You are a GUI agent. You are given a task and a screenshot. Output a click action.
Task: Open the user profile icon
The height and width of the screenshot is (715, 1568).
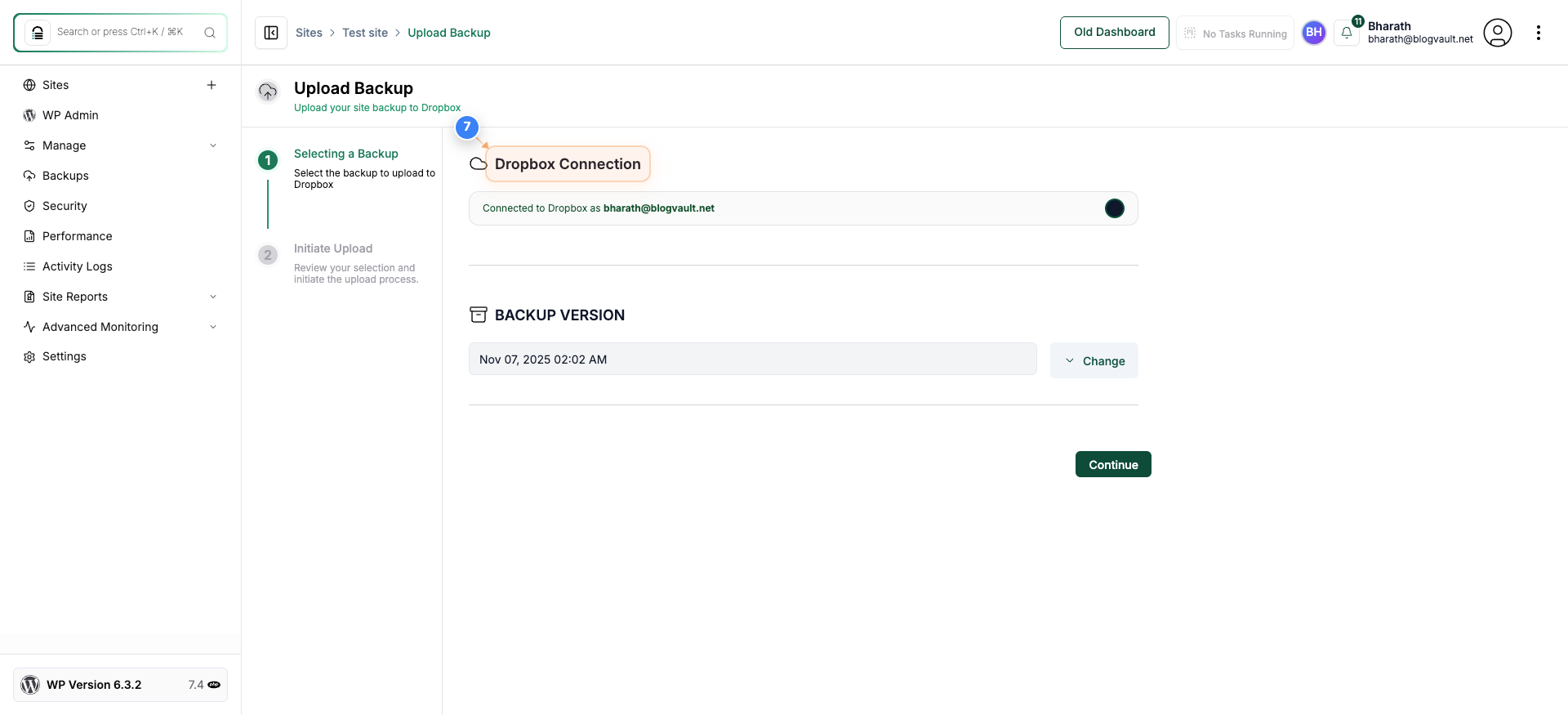click(1498, 33)
